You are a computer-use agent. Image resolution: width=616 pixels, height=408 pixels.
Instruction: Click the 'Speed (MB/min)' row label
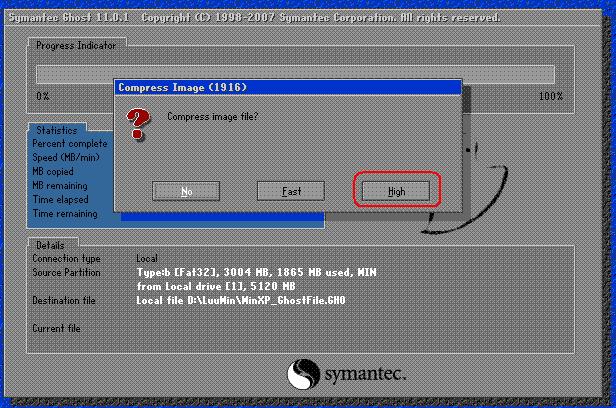point(66,157)
